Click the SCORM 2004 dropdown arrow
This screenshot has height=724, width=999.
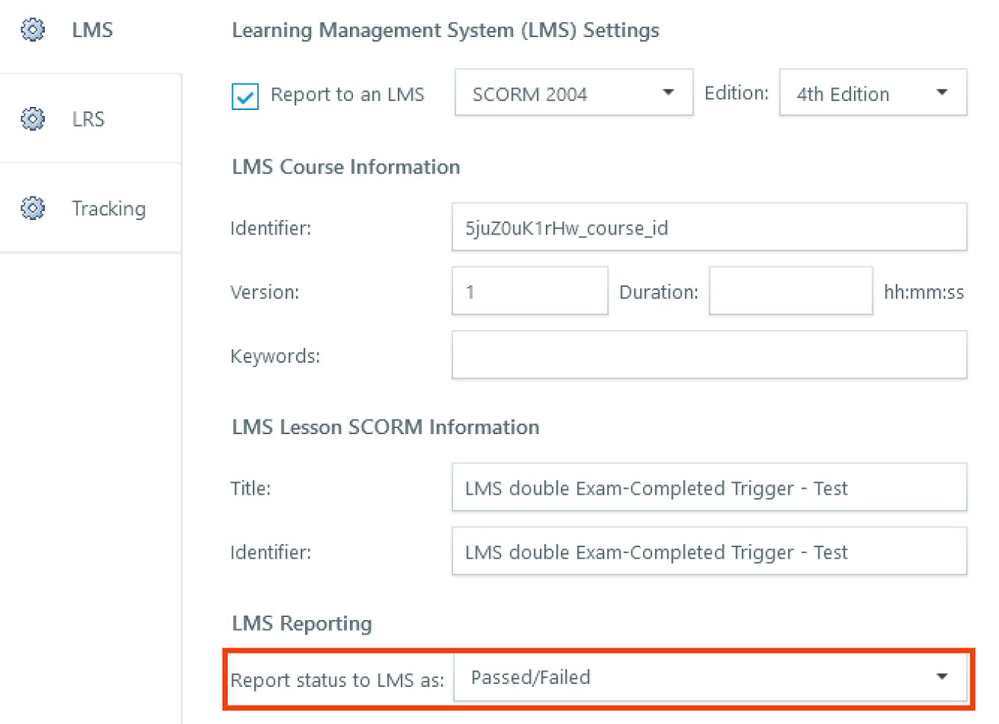[668, 93]
